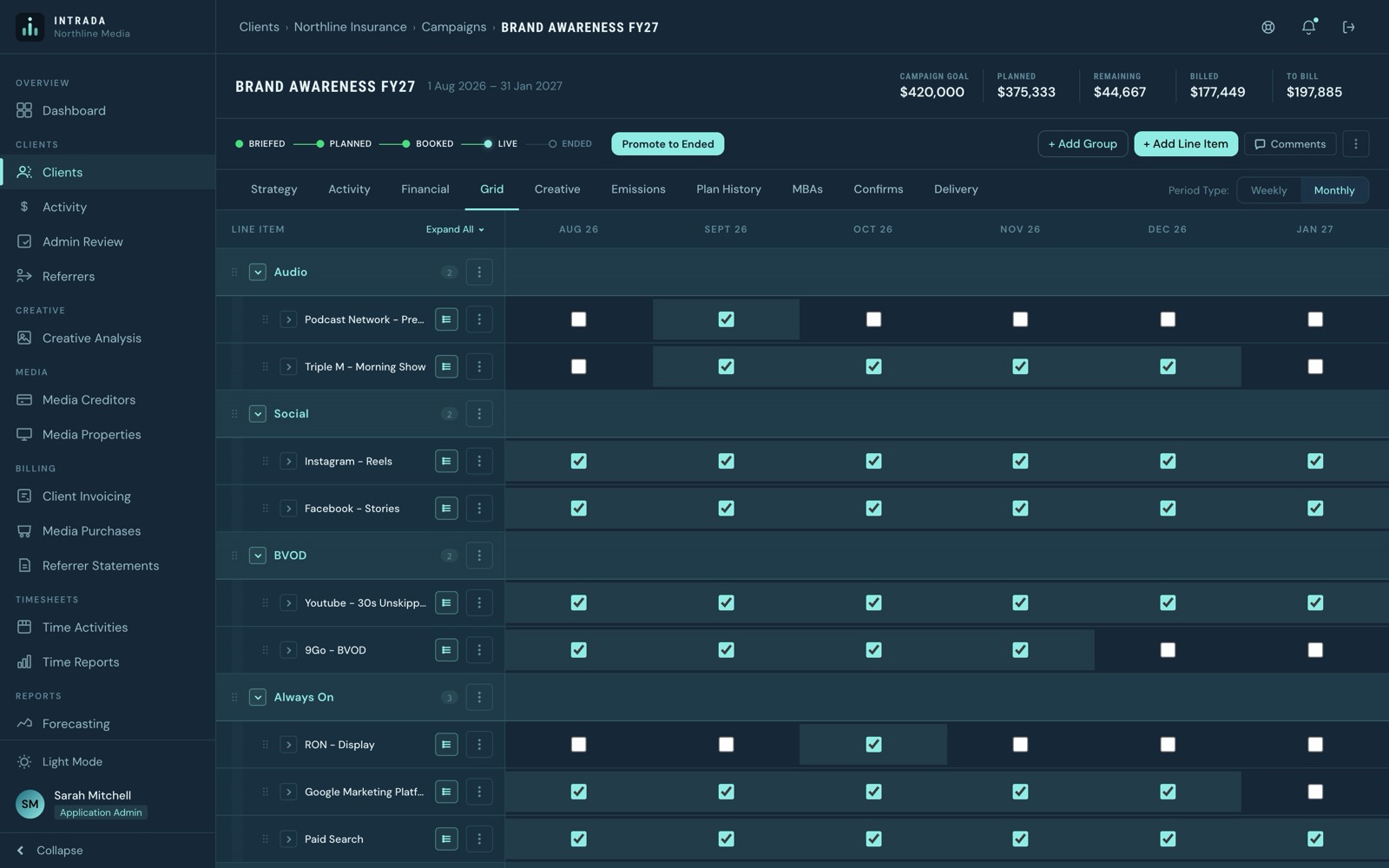Open Dashboard from sidebar
1389x868 pixels.
tap(74, 110)
